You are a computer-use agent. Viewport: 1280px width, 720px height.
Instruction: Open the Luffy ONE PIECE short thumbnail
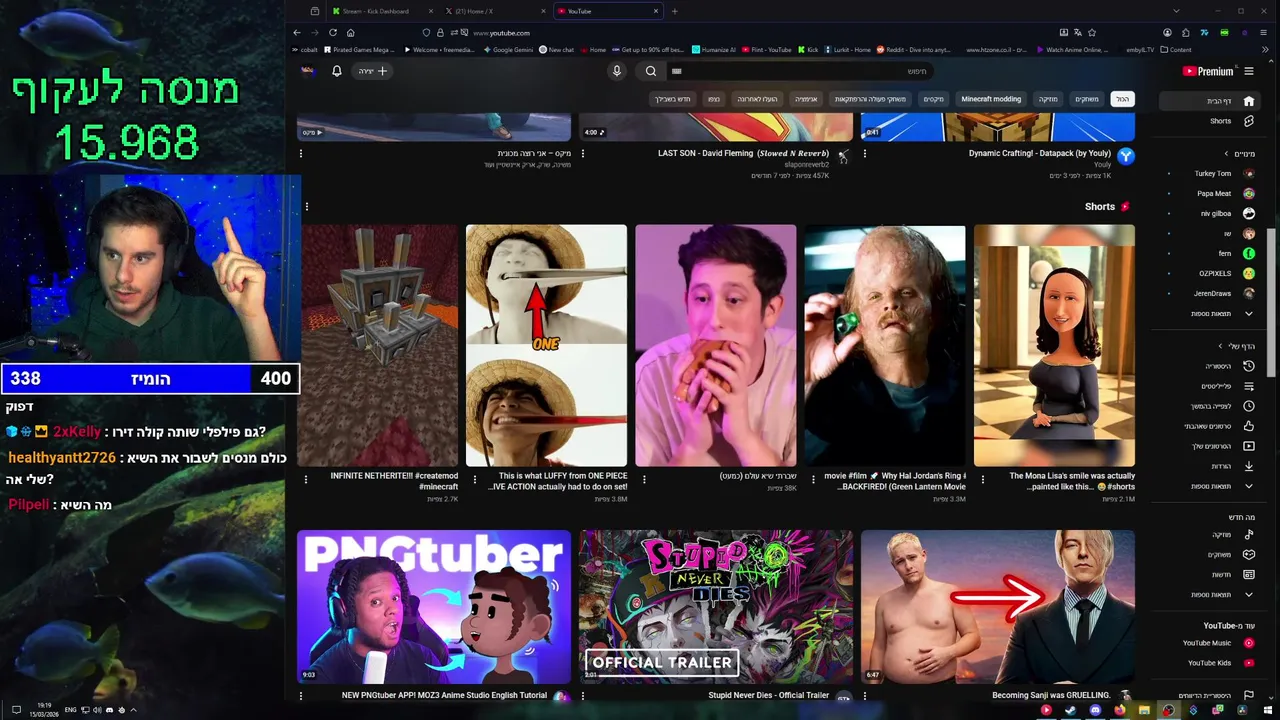[546, 345]
